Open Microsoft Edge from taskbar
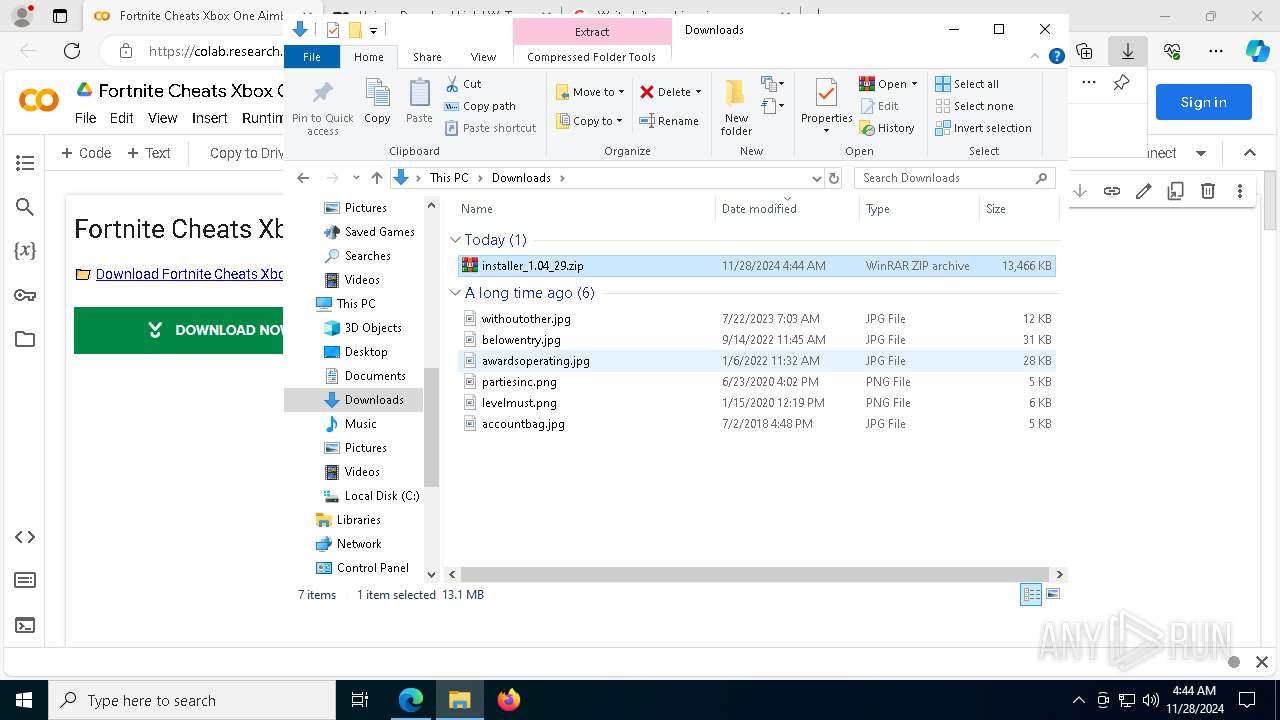This screenshot has height=720, width=1280. pos(411,700)
